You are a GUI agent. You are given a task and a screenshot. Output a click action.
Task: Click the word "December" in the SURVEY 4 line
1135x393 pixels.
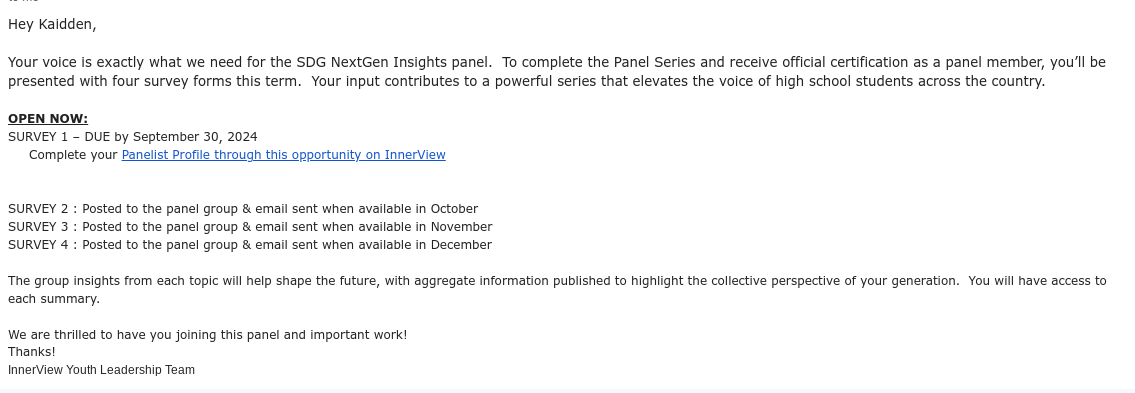point(461,245)
